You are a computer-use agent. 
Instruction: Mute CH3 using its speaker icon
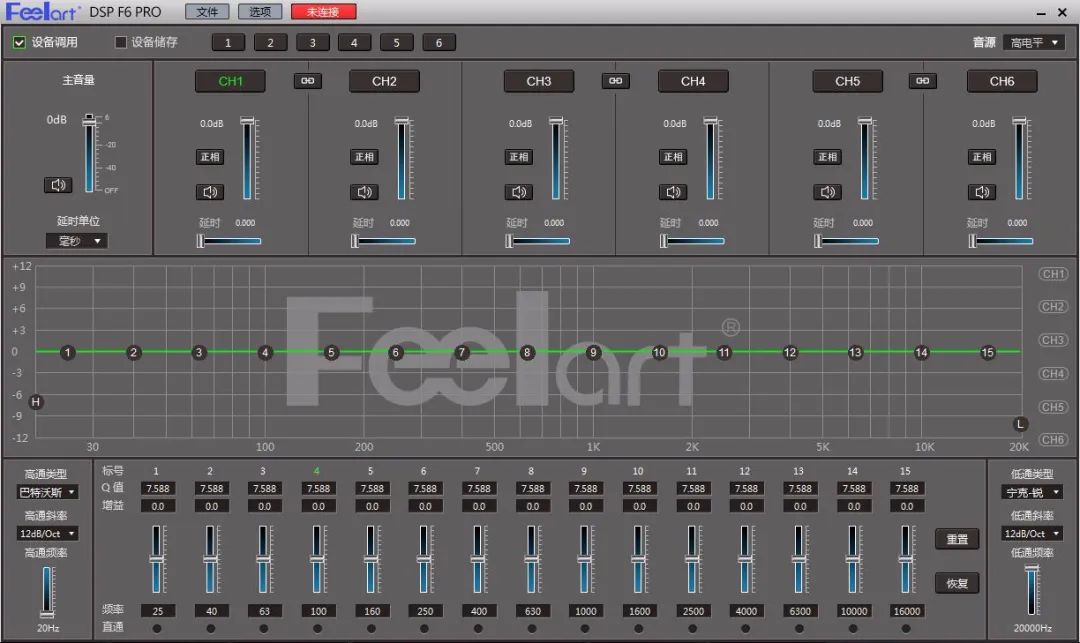tap(518, 192)
